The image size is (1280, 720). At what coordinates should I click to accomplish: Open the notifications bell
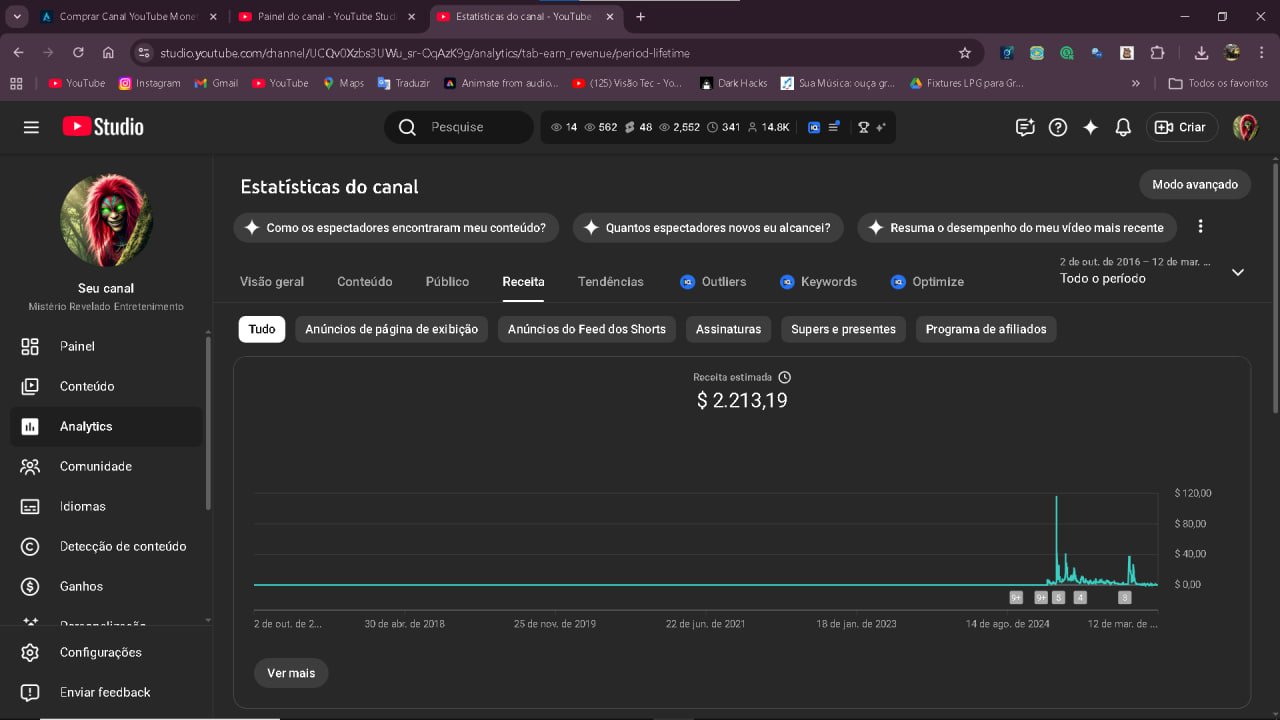1123,127
